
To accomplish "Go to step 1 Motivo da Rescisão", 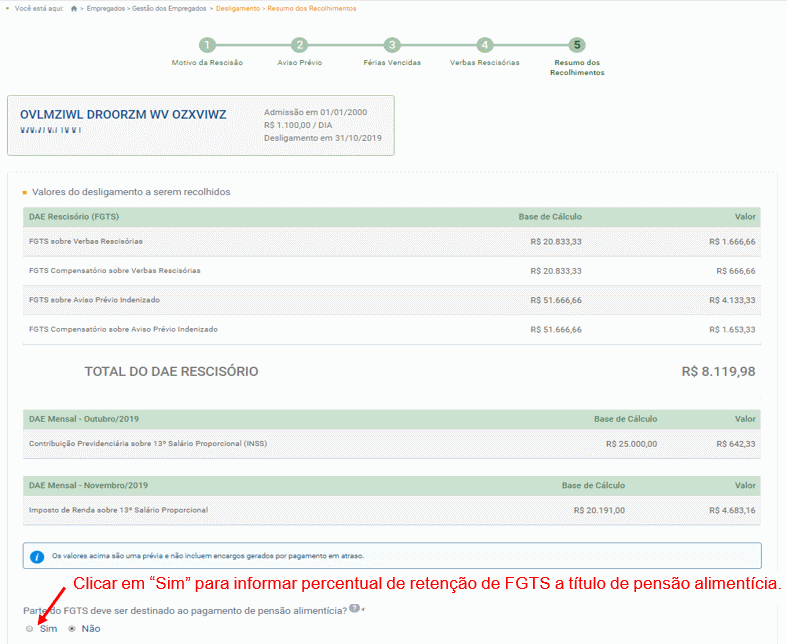I will pyautogui.click(x=207, y=45).
